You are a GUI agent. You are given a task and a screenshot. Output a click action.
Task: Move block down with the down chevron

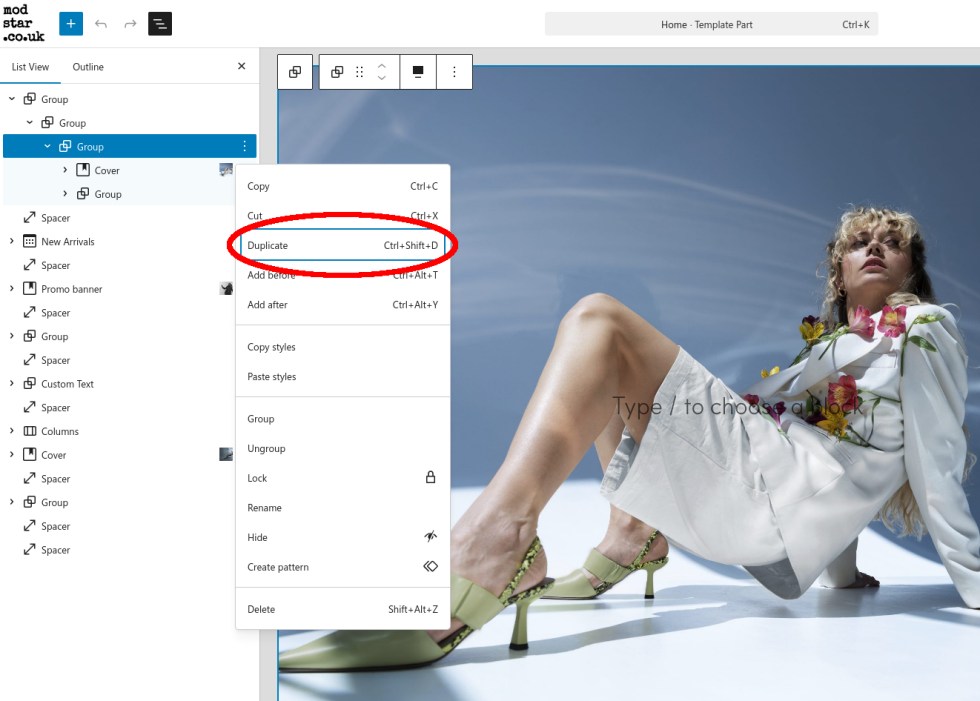[381, 78]
